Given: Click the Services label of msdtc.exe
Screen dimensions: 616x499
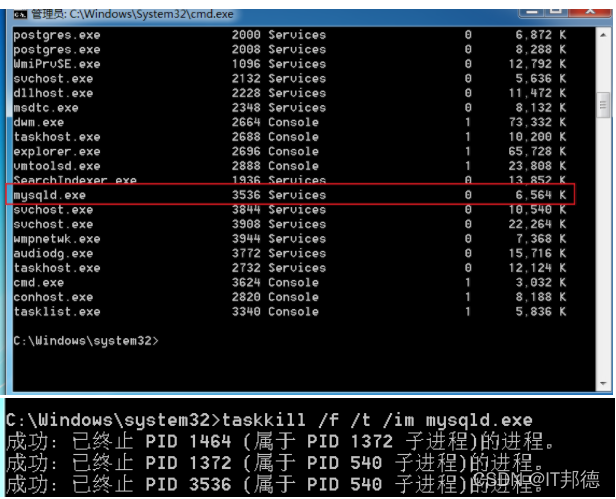Looking at the screenshot, I should point(297,107).
